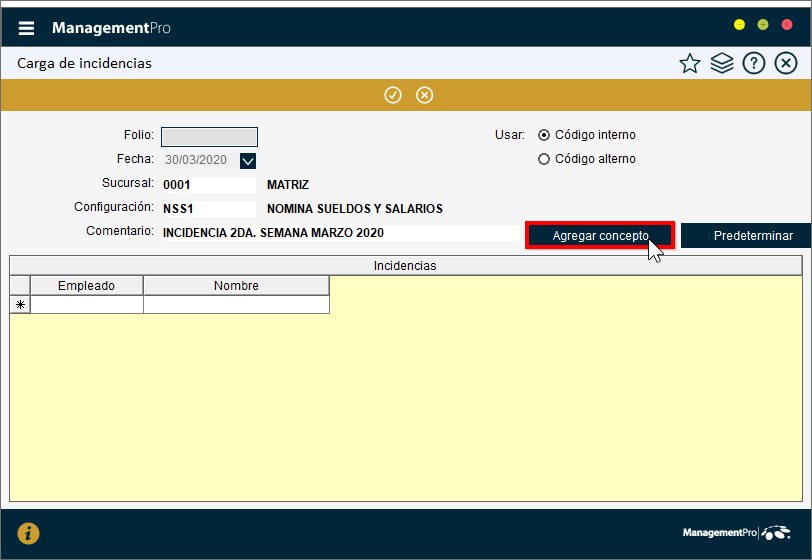This screenshot has height=560, width=812.
Task: Click the yellow minimize window dot
Action: coord(739,24)
